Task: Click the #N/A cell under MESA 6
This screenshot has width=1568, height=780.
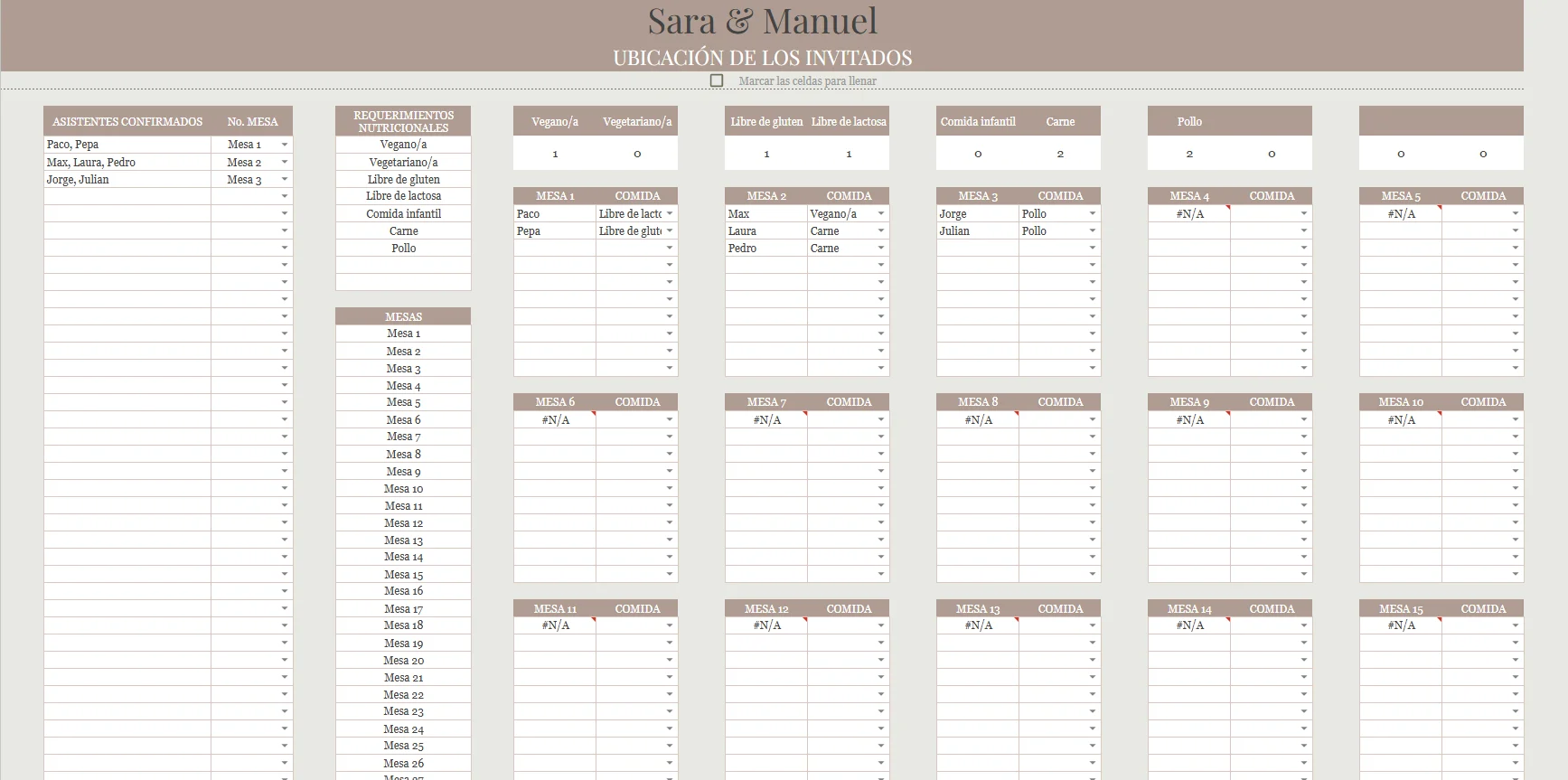Action: pyautogui.click(x=555, y=420)
